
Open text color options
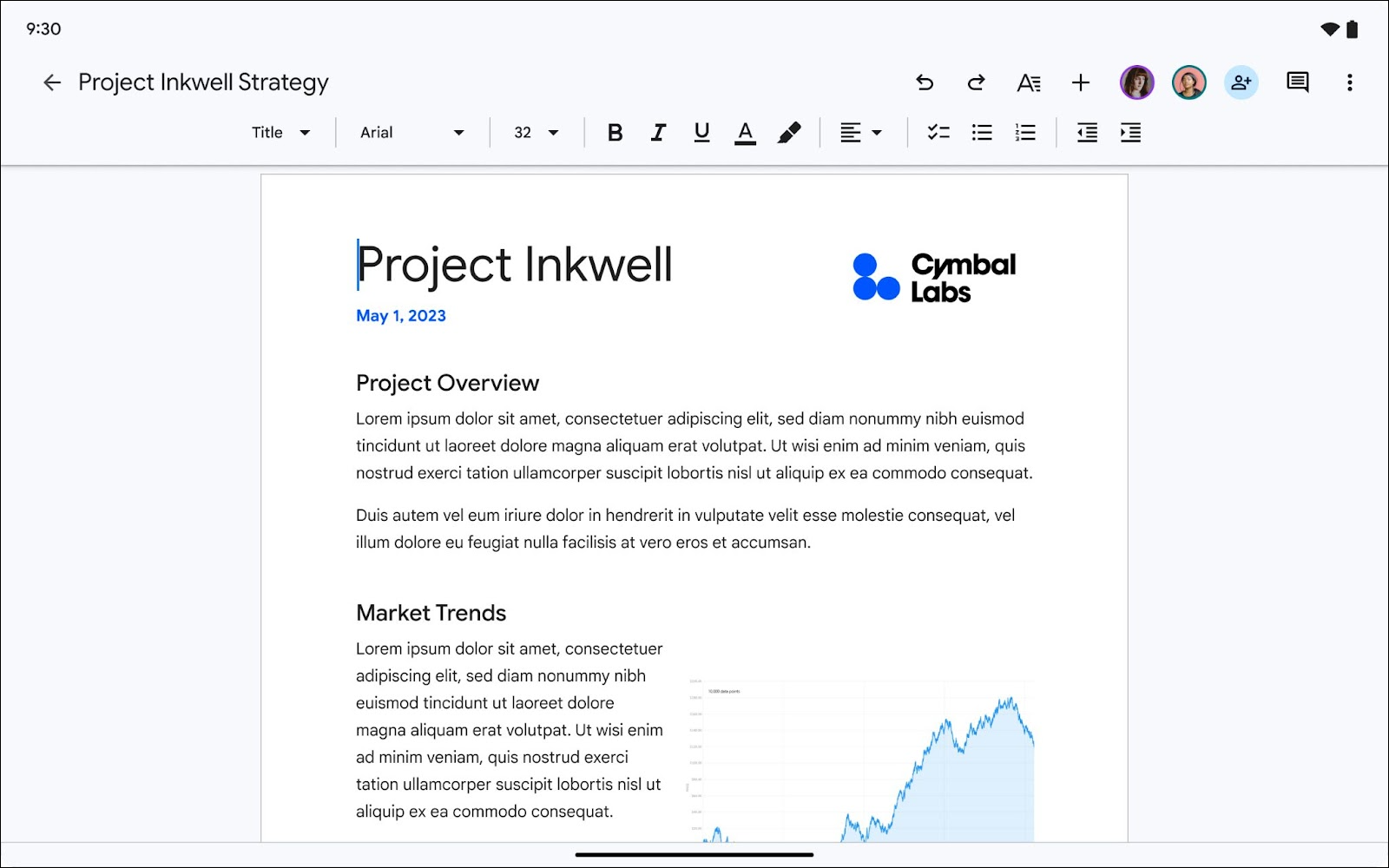tap(745, 132)
